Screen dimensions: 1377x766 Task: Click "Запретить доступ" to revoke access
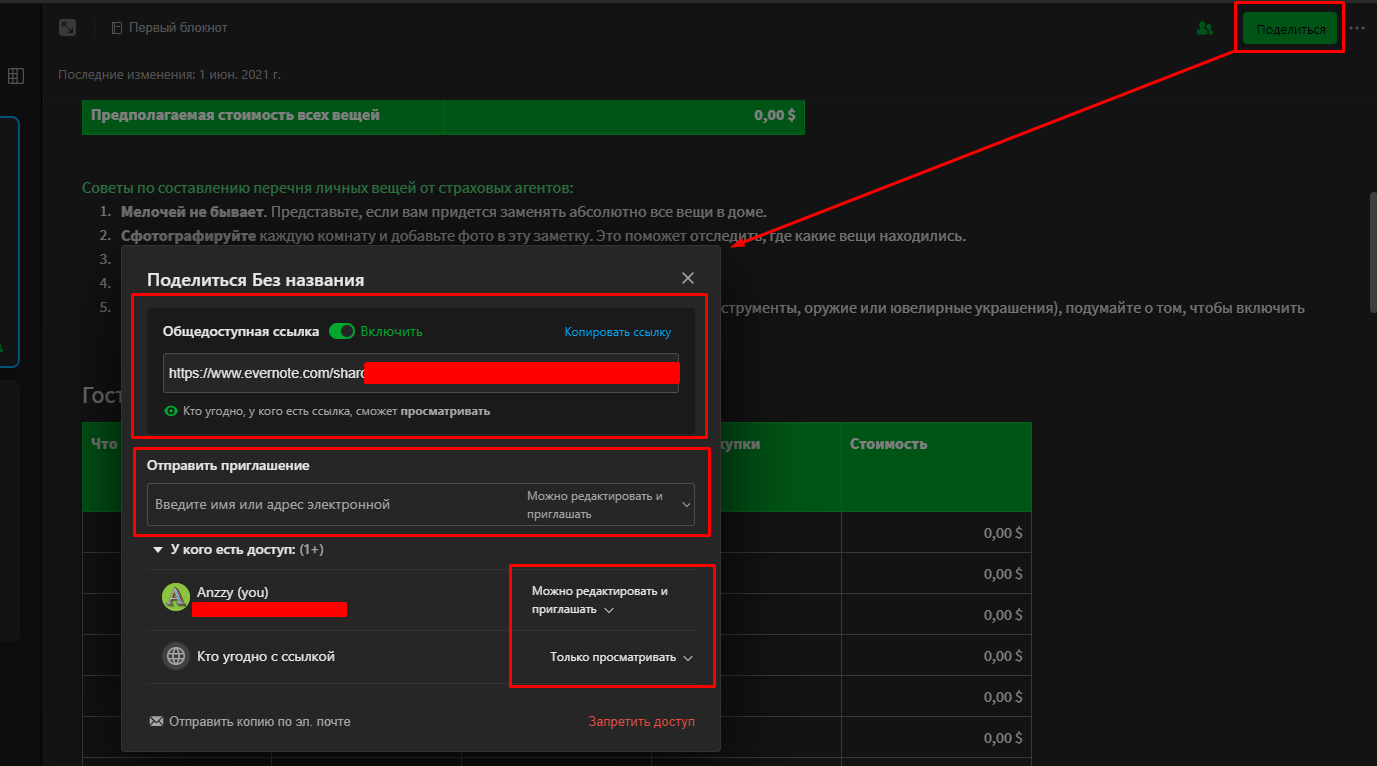point(641,720)
